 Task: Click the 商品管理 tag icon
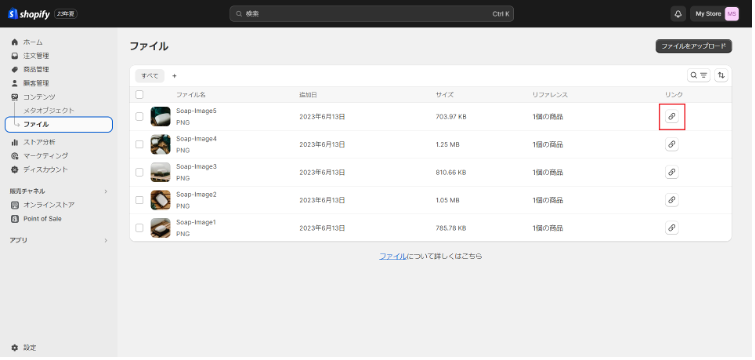click(14, 69)
